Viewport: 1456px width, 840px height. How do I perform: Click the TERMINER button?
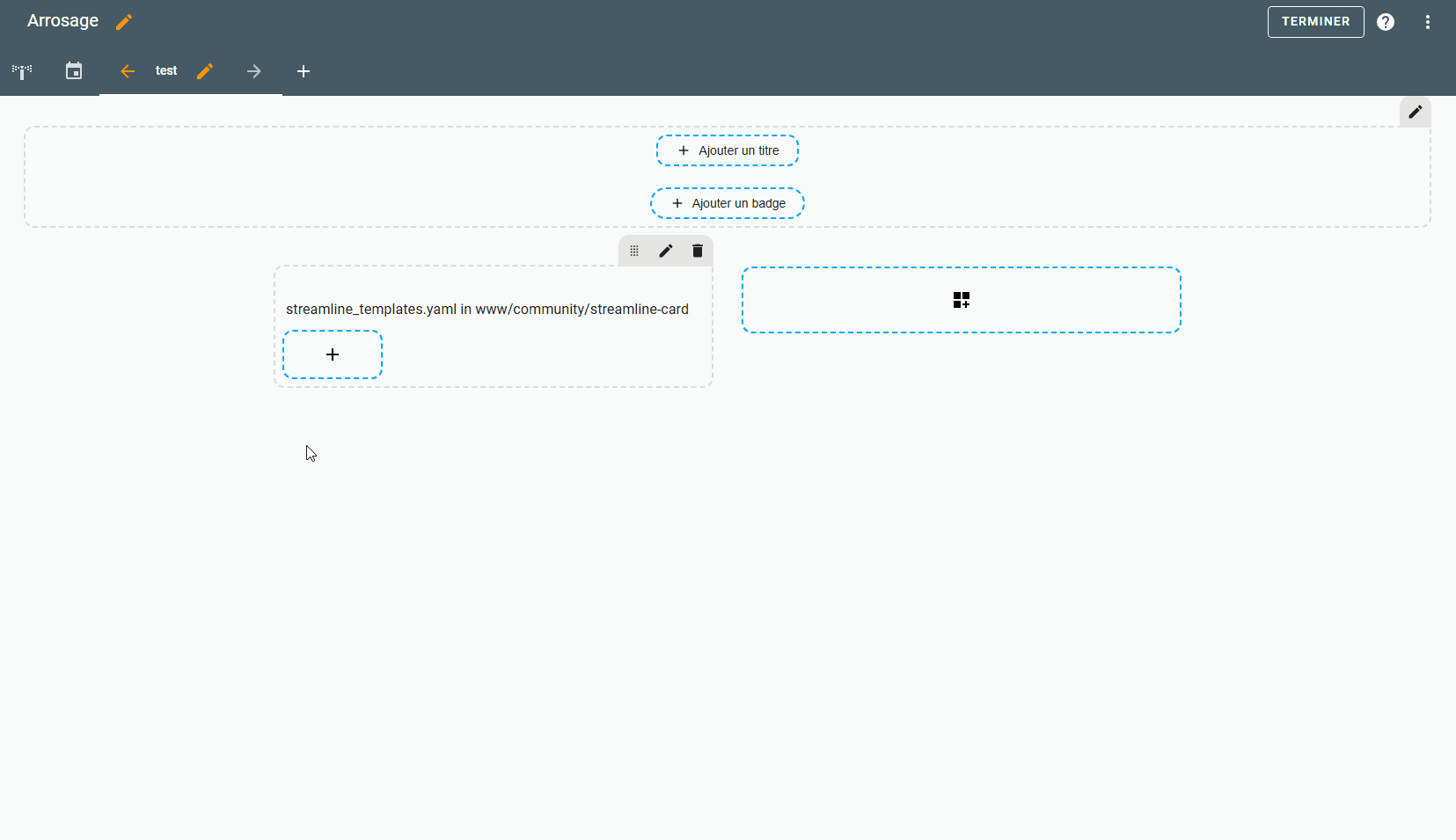[1315, 21]
